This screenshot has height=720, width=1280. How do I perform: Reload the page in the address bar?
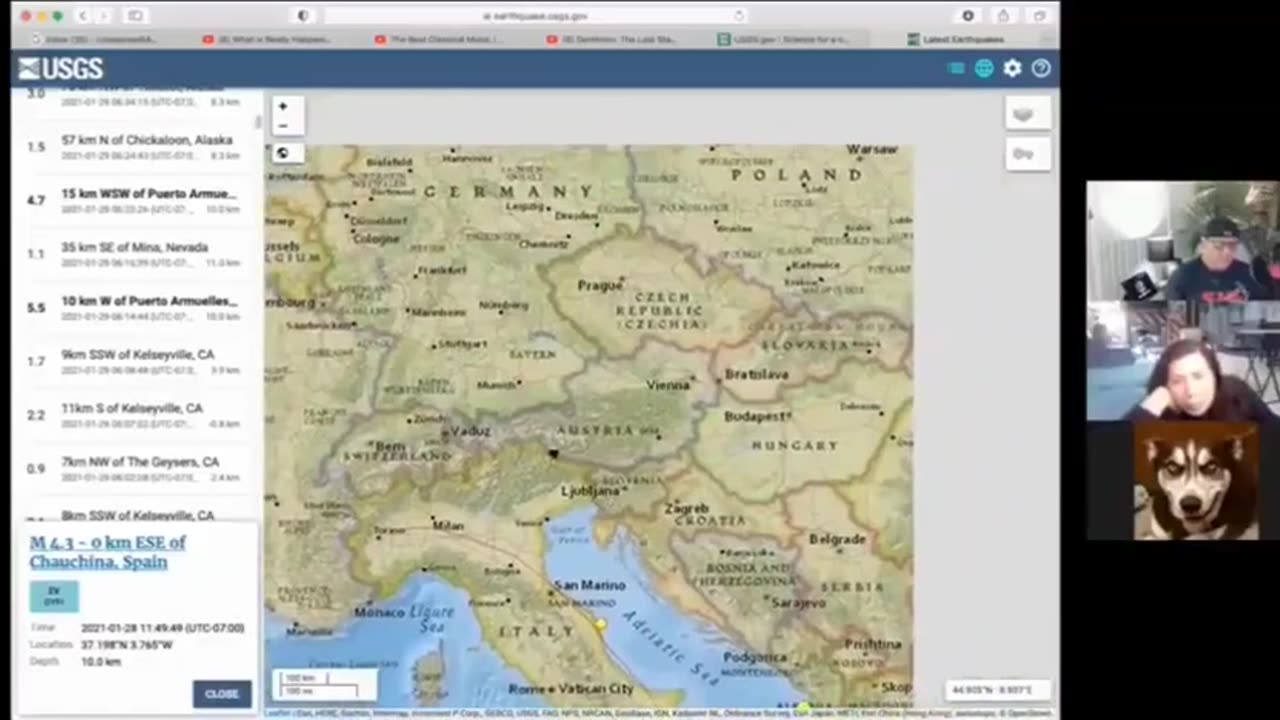click(739, 16)
